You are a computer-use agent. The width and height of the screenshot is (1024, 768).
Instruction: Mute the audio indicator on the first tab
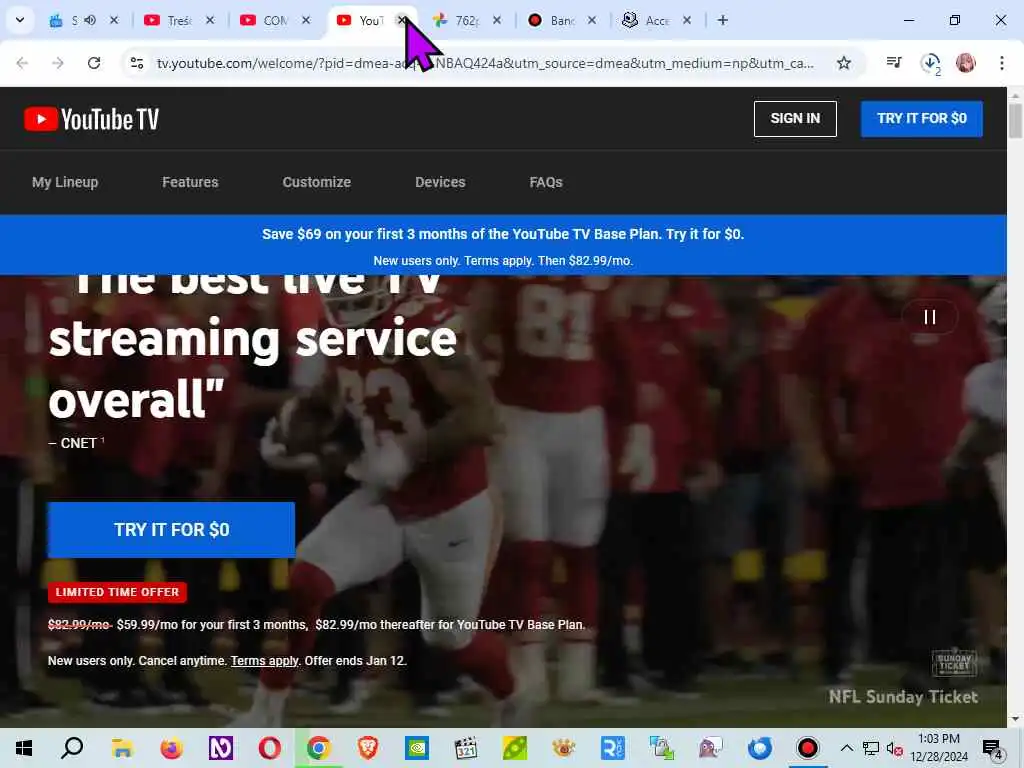tap(90, 20)
